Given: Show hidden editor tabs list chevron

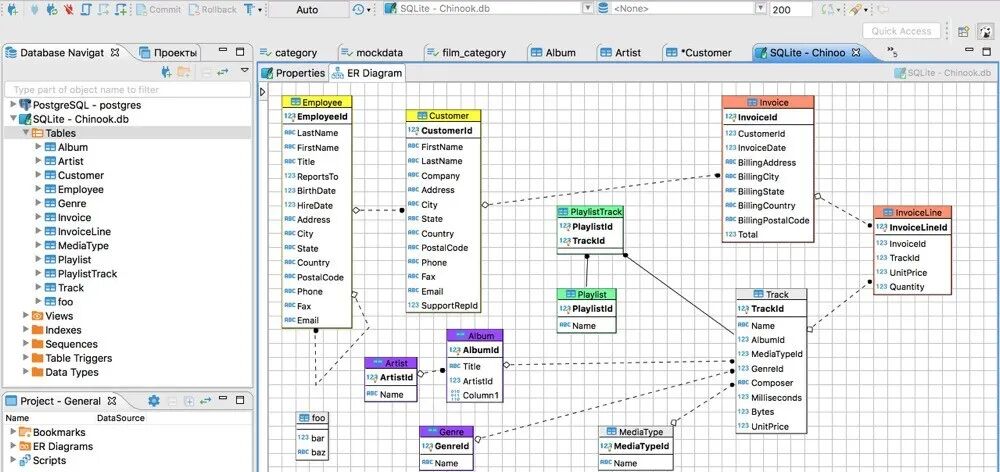Looking at the screenshot, I should (x=892, y=52).
